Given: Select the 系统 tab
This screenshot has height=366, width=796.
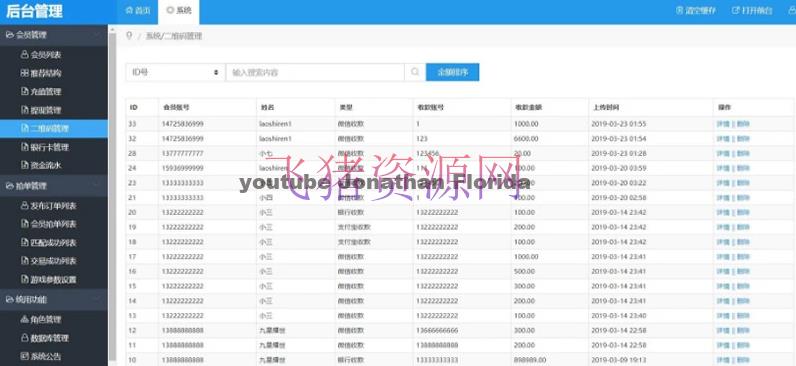Looking at the screenshot, I should (x=179, y=11).
